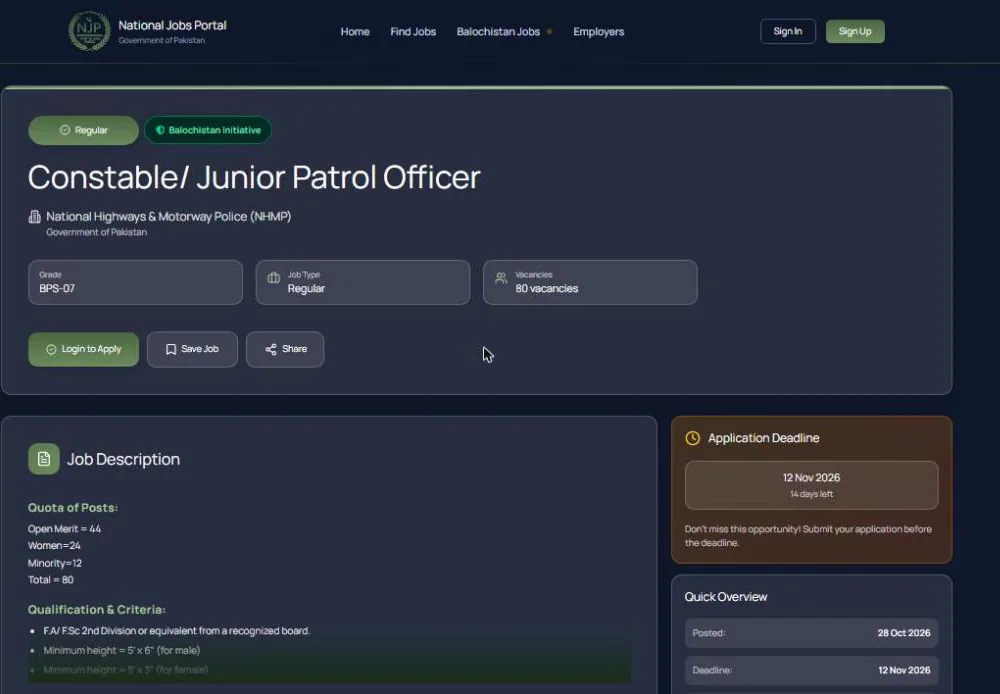The width and height of the screenshot is (1000, 694).
Task: Open the Find Jobs menu item
Action: [413, 31]
